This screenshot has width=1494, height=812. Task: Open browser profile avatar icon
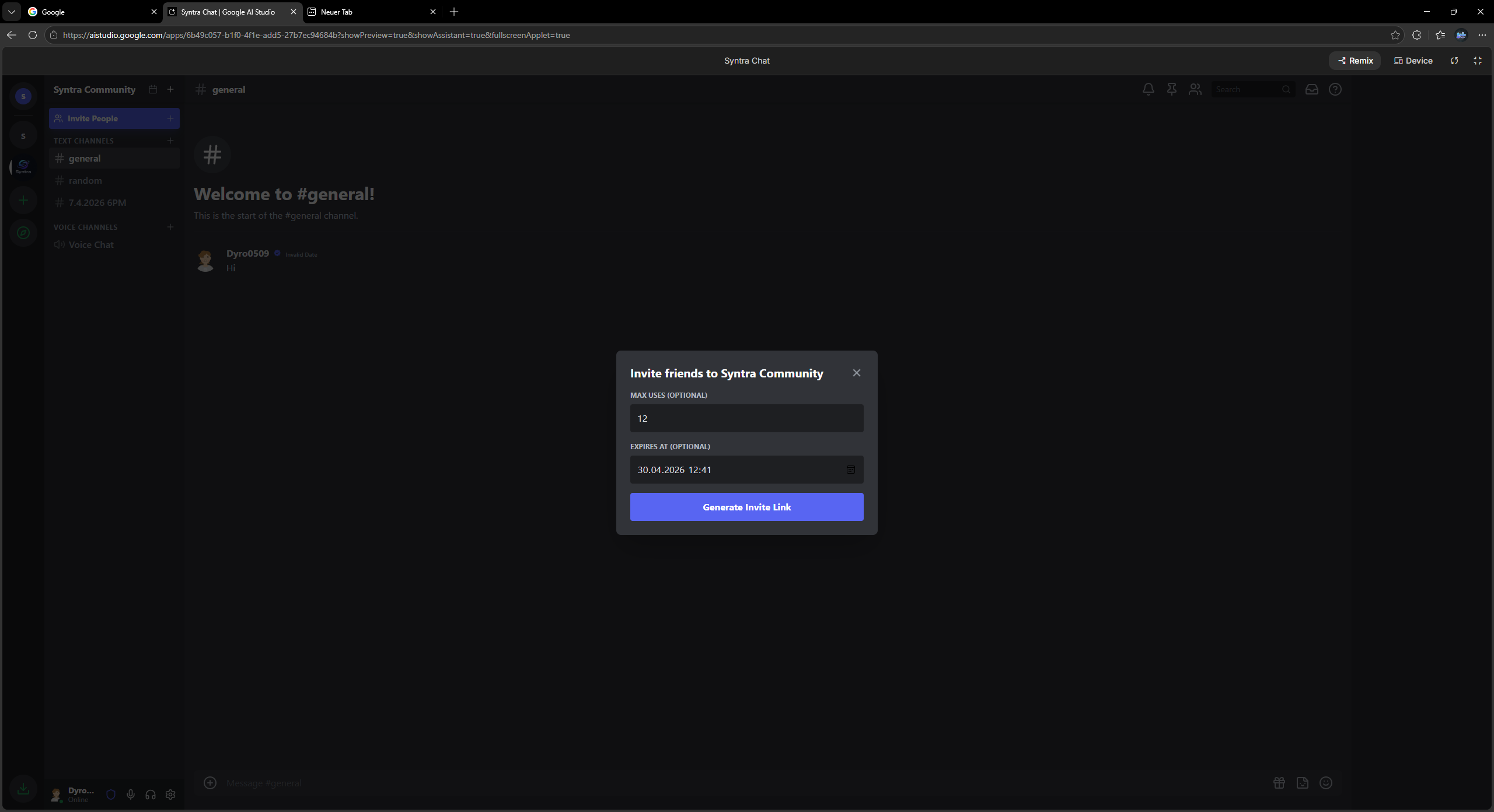point(1461,35)
